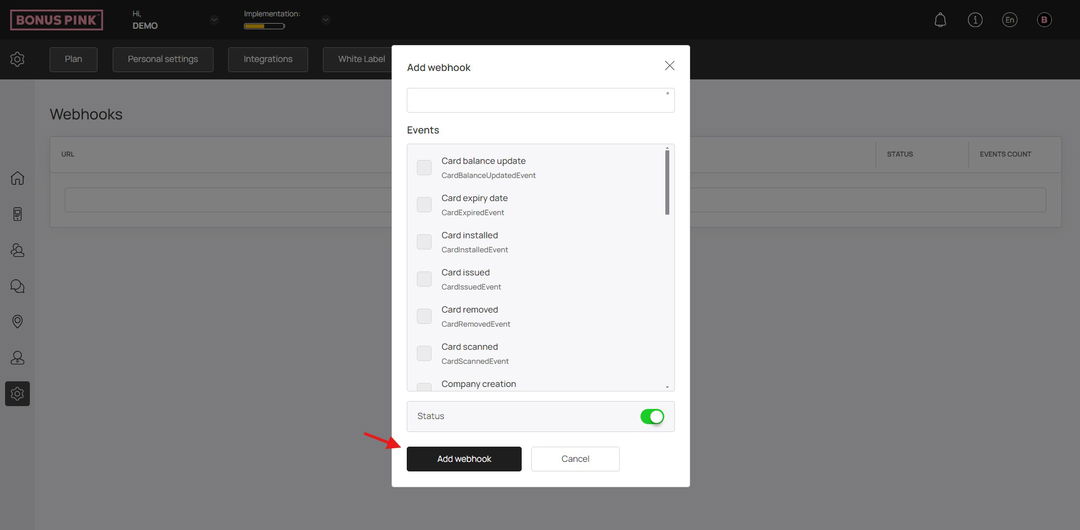The height and width of the screenshot is (530, 1080).
Task: Check Card installed event
Action: click(424, 242)
